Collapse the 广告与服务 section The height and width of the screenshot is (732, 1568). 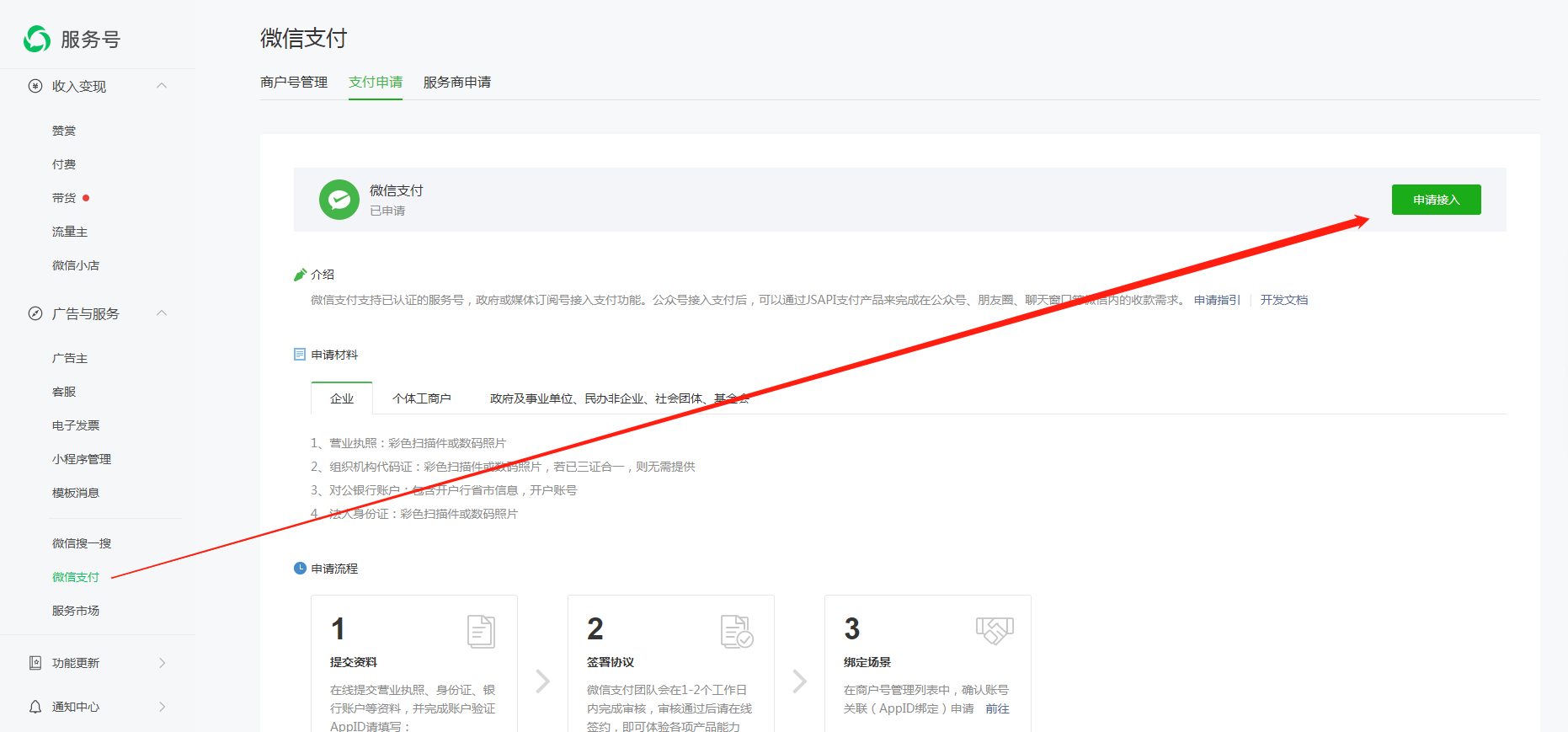coord(162,313)
